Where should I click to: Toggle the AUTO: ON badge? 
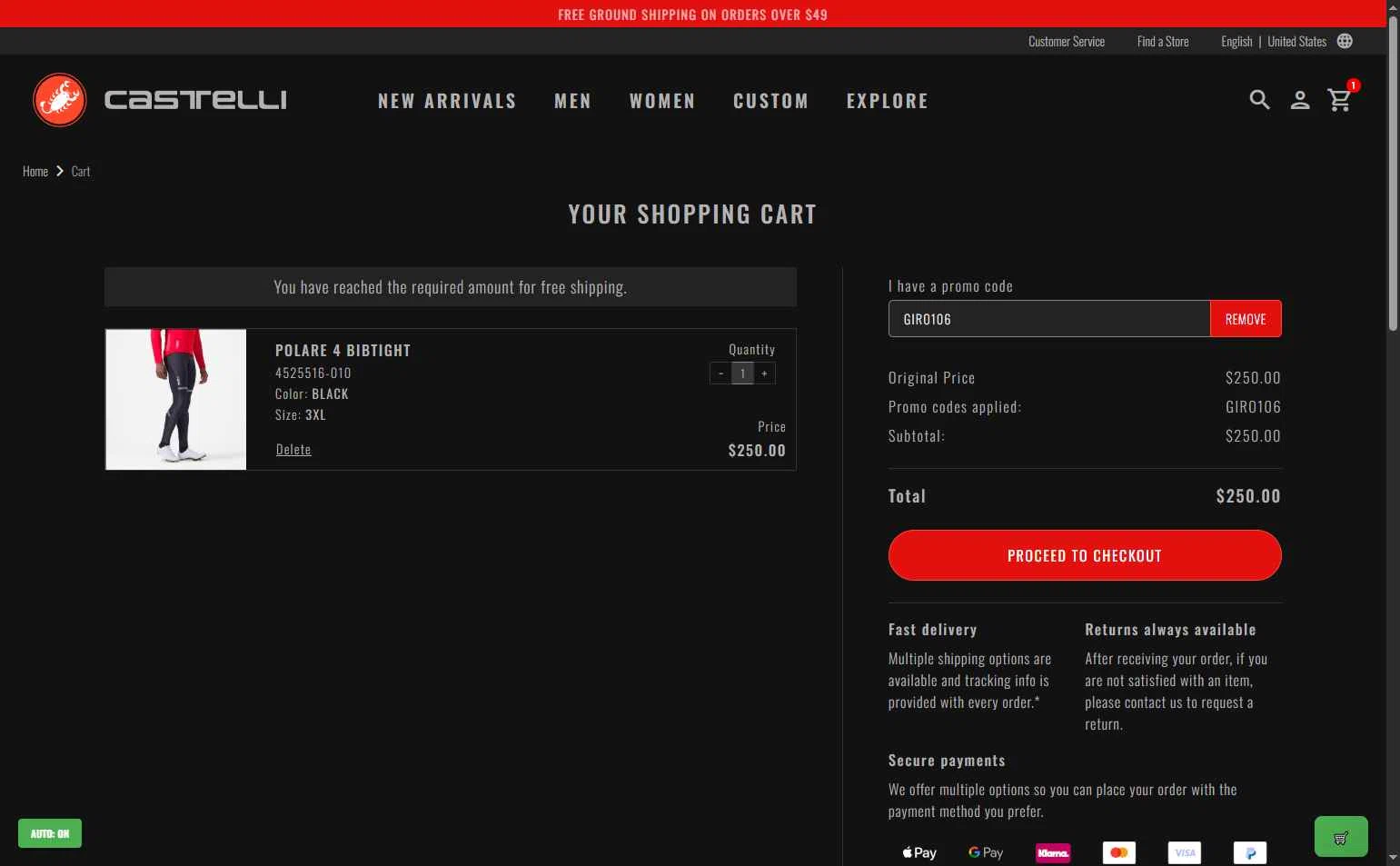pos(50,833)
